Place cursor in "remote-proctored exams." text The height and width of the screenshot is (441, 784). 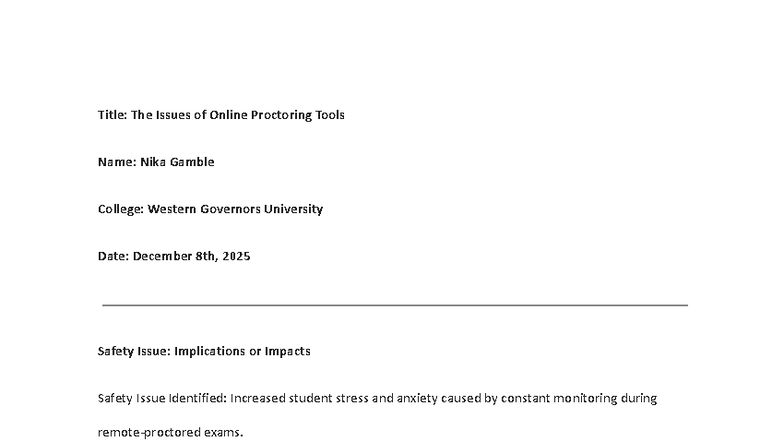pos(170,432)
